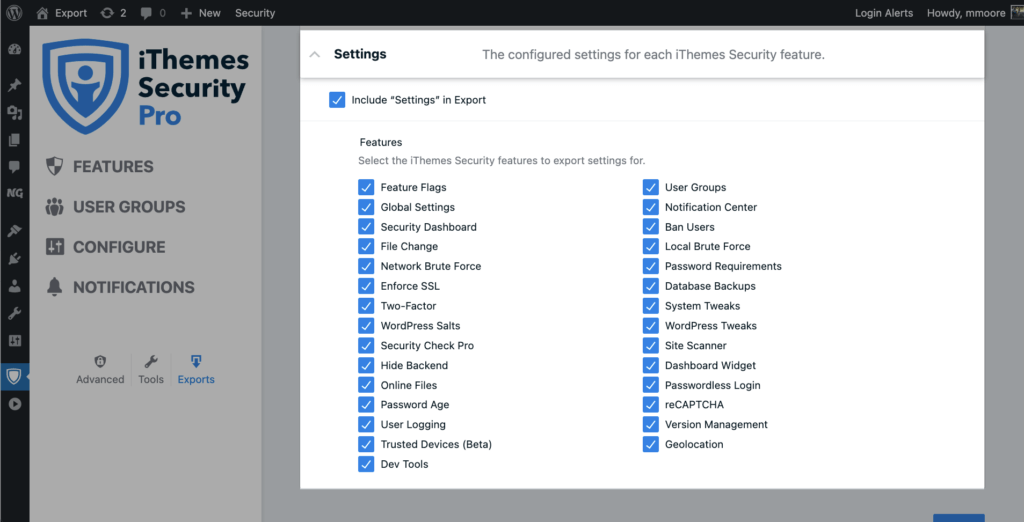The height and width of the screenshot is (522, 1024).
Task: Uncheck the Two-Factor checkbox
Action: click(366, 306)
